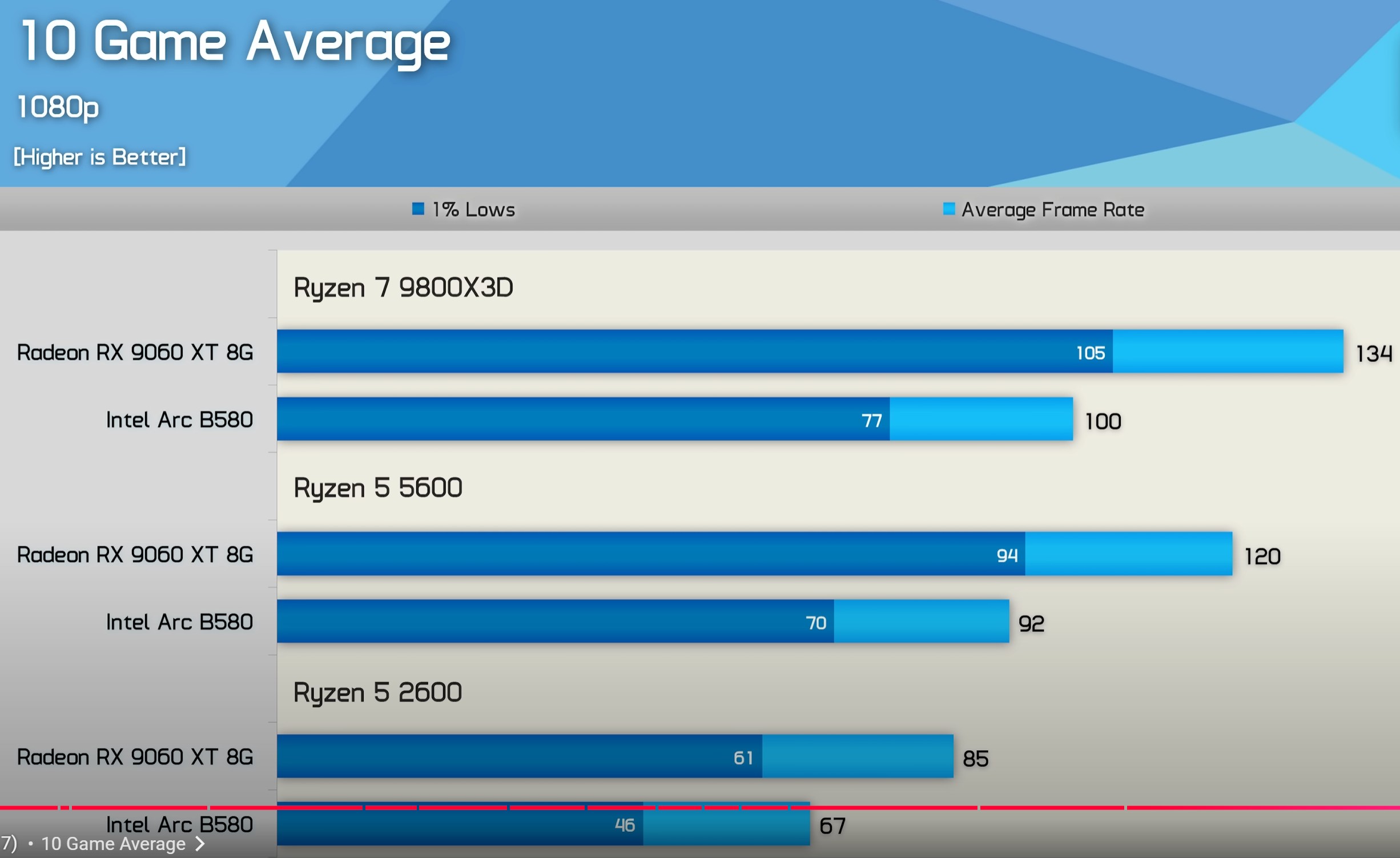1400x858 pixels.
Task: Click the 'Ryzen 7 9800X3D' group heading
Action: 403,287
